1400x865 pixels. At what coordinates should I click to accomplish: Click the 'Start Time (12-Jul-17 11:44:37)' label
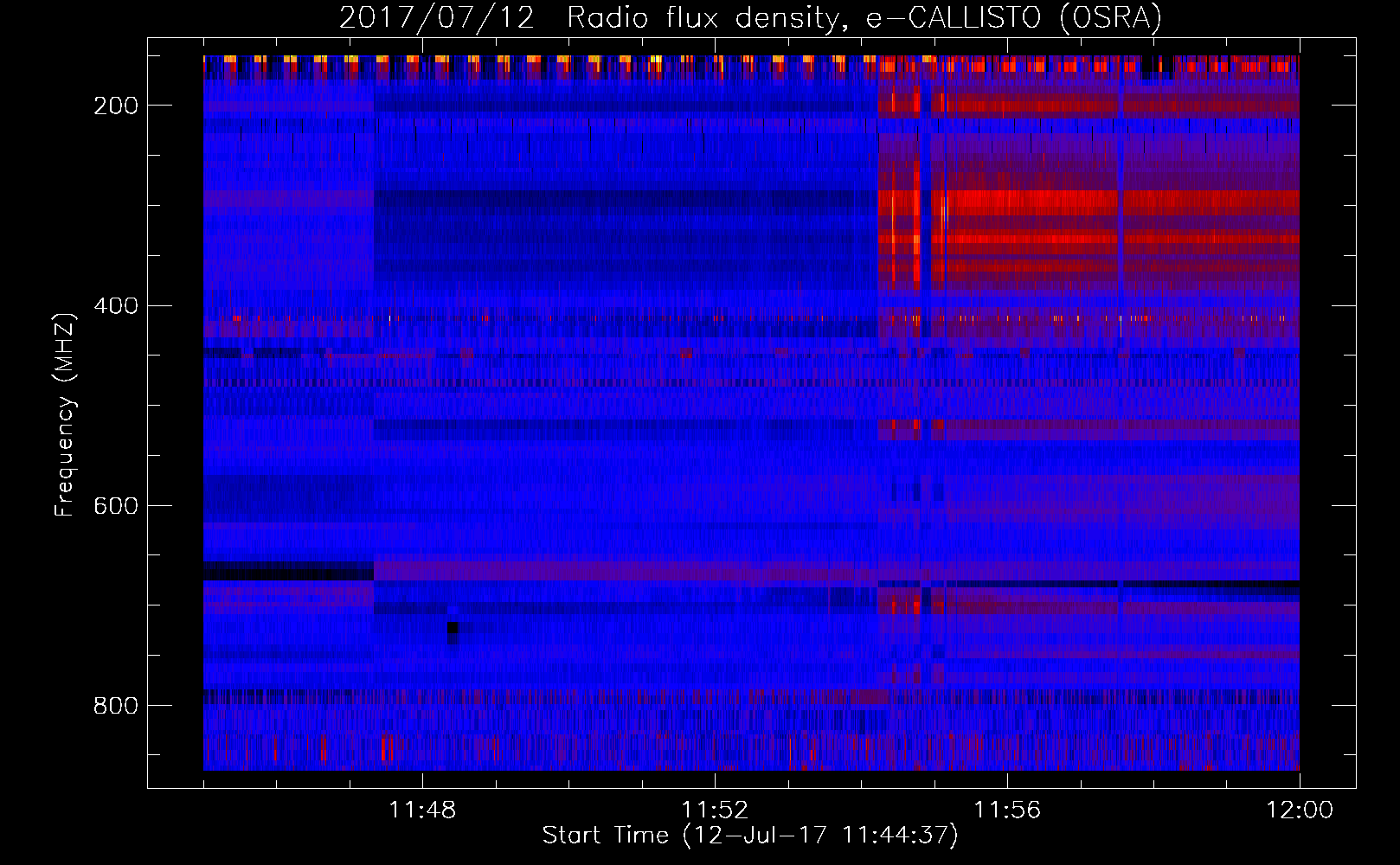coord(750,836)
